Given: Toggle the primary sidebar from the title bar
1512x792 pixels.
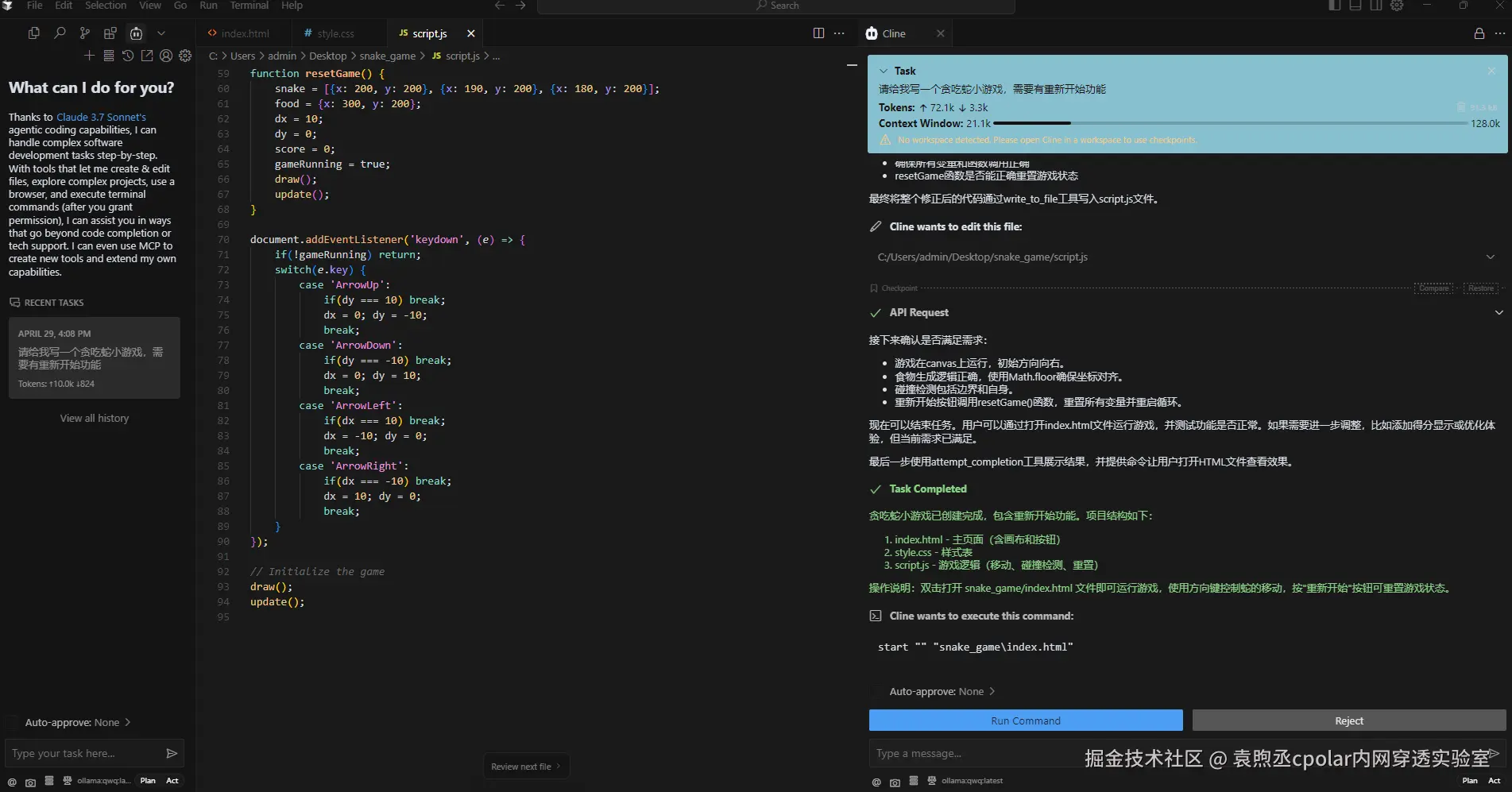Looking at the screenshot, I should tap(1335, 6).
